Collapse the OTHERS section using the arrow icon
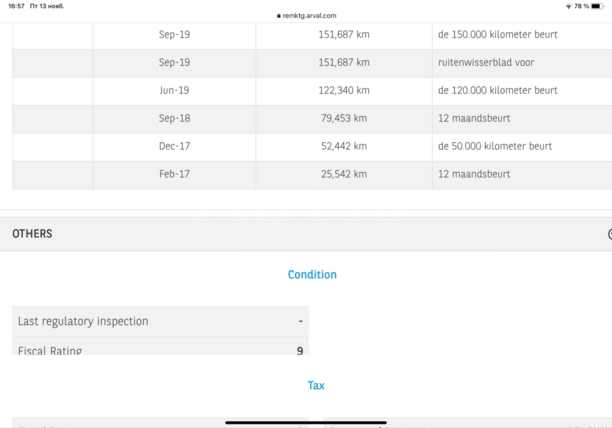 coord(609,234)
